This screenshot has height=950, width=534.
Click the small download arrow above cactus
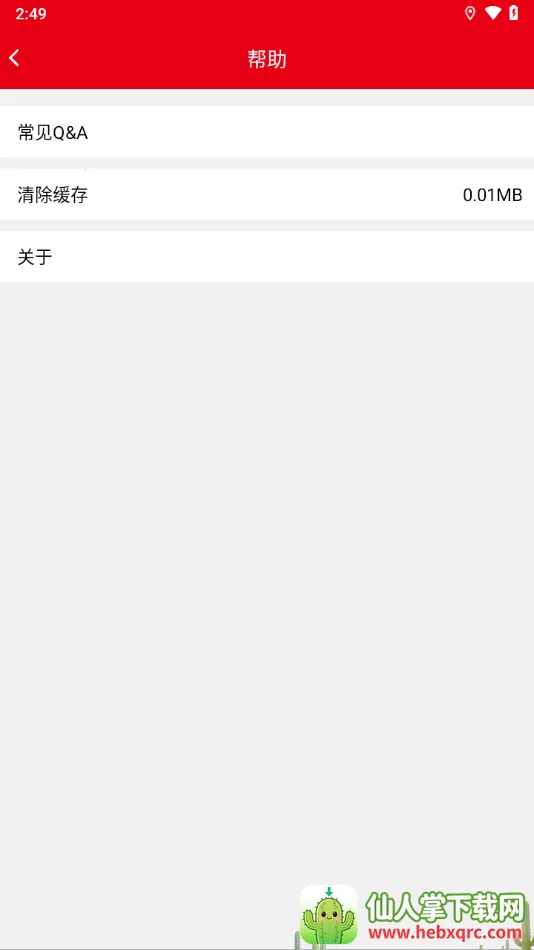329,892
